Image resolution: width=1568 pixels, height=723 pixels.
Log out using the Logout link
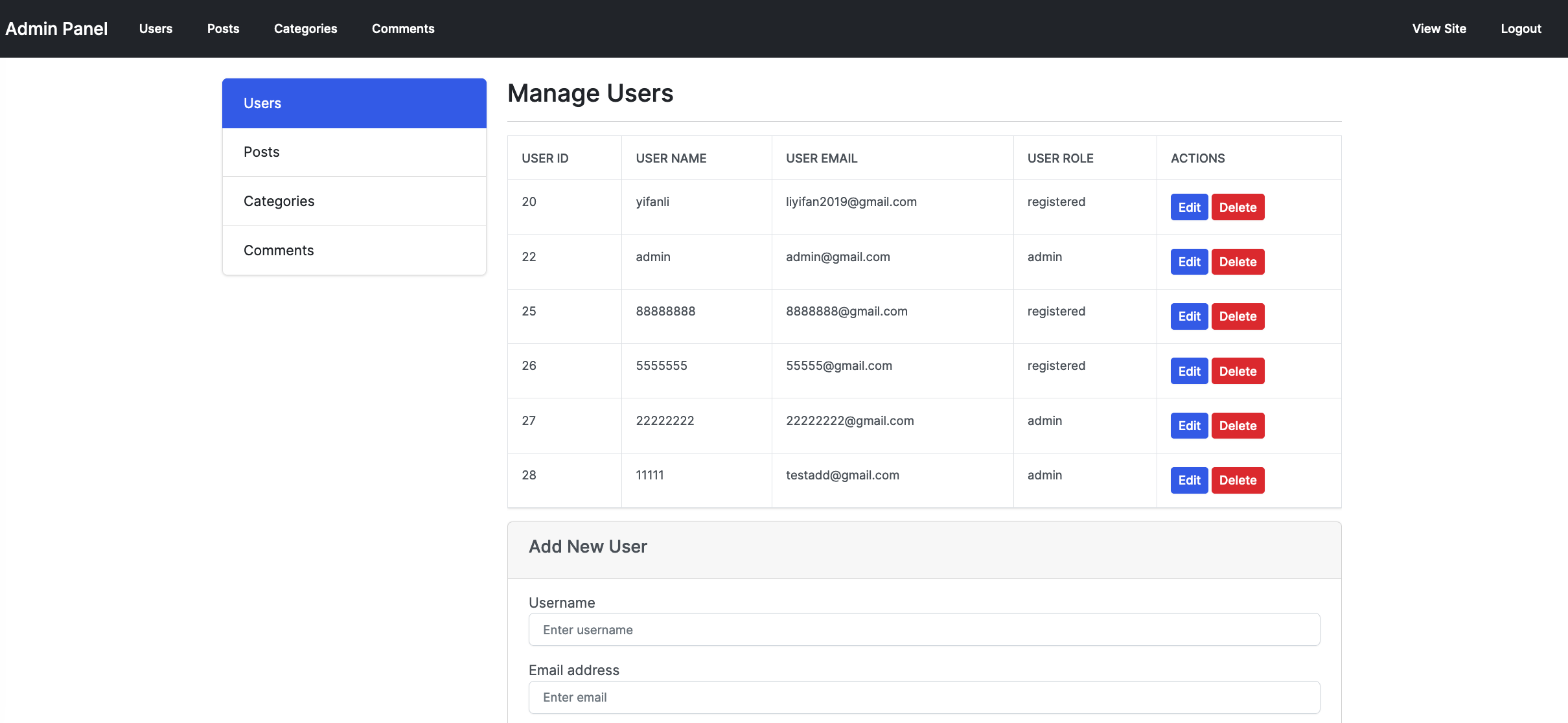(1521, 29)
